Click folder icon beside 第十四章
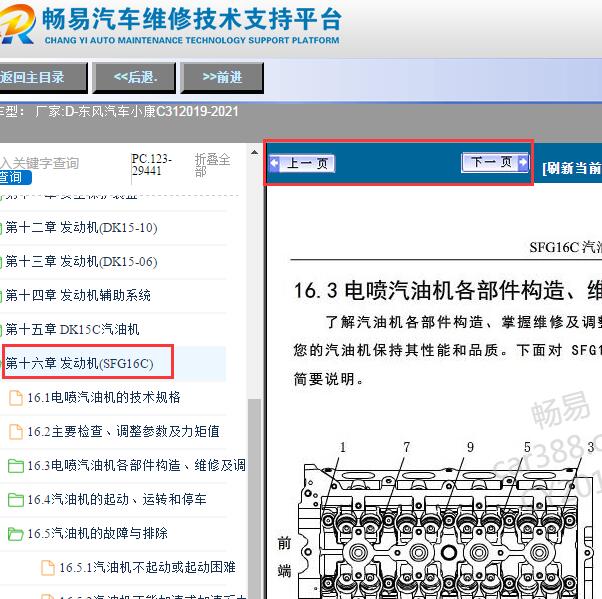Viewport: 602px width, 599px height. coord(1,296)
